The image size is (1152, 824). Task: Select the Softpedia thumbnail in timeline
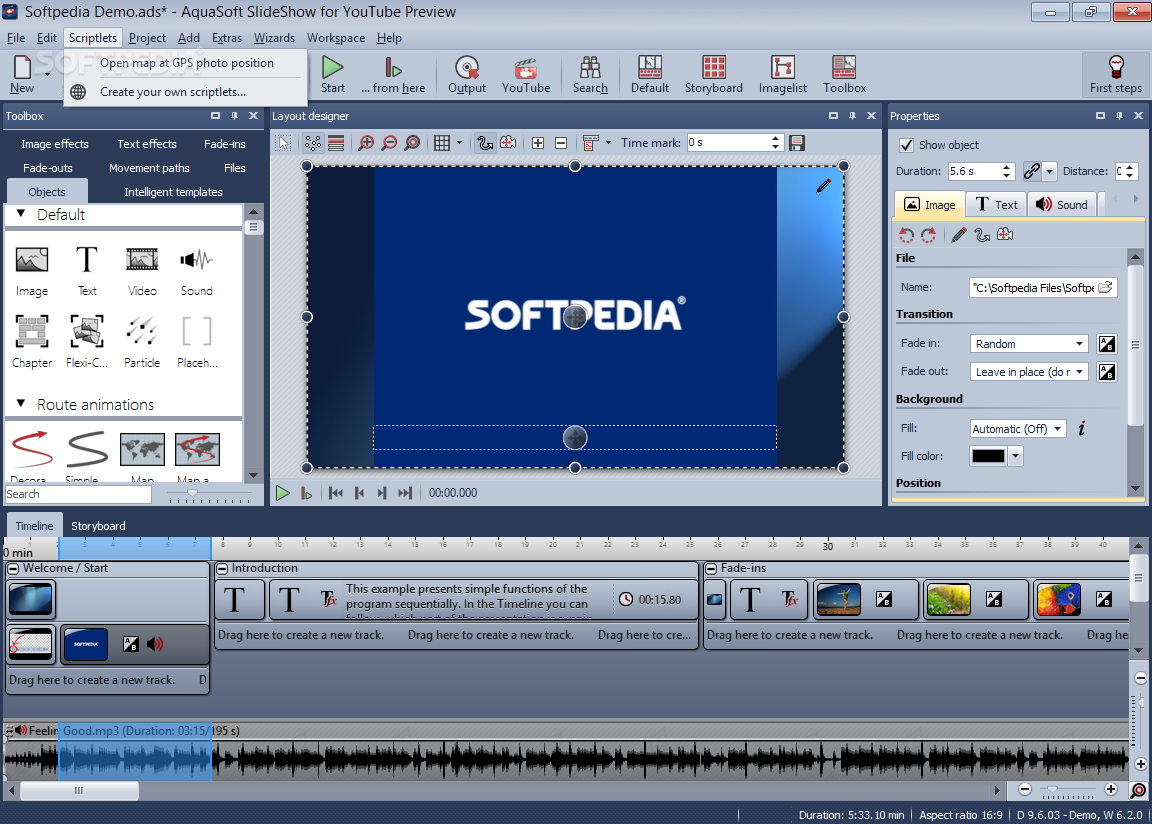click(85, 644)
